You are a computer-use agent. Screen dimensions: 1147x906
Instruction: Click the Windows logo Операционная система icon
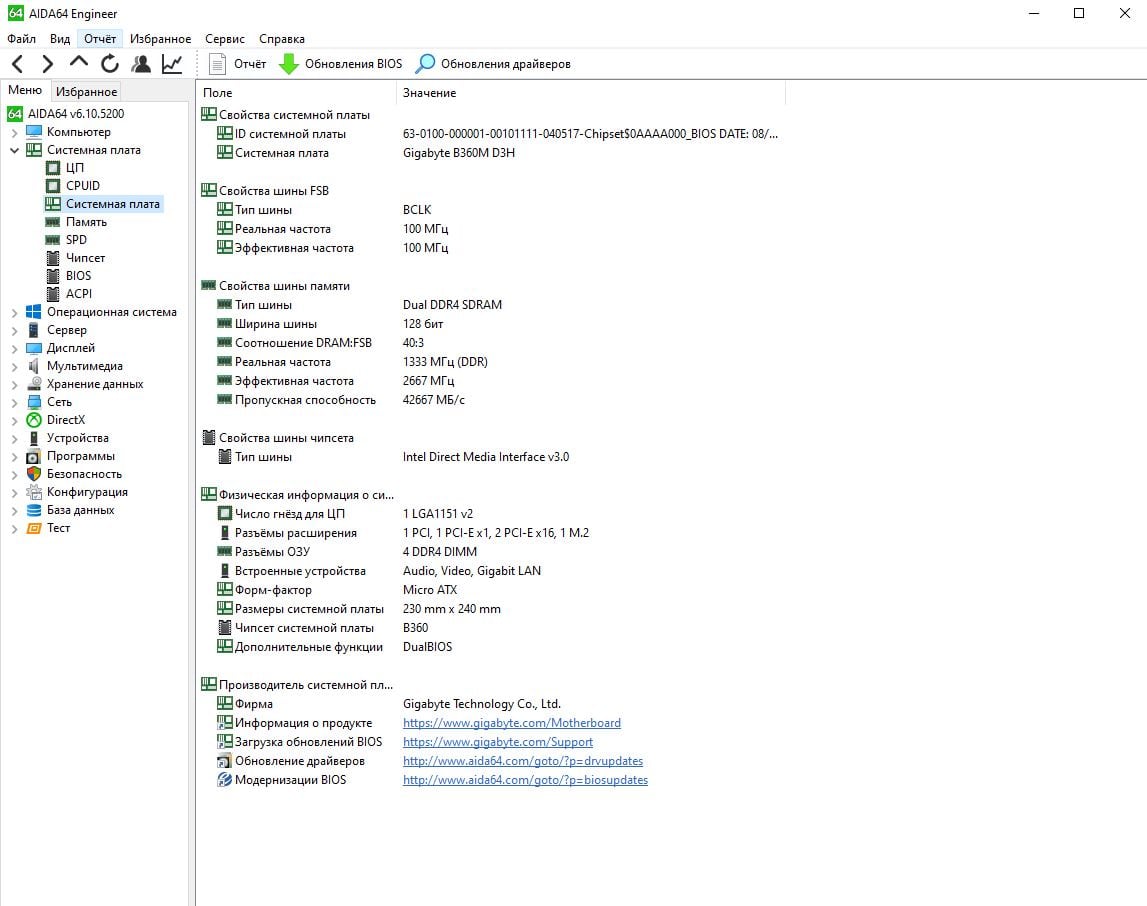(x=34, y=312)
